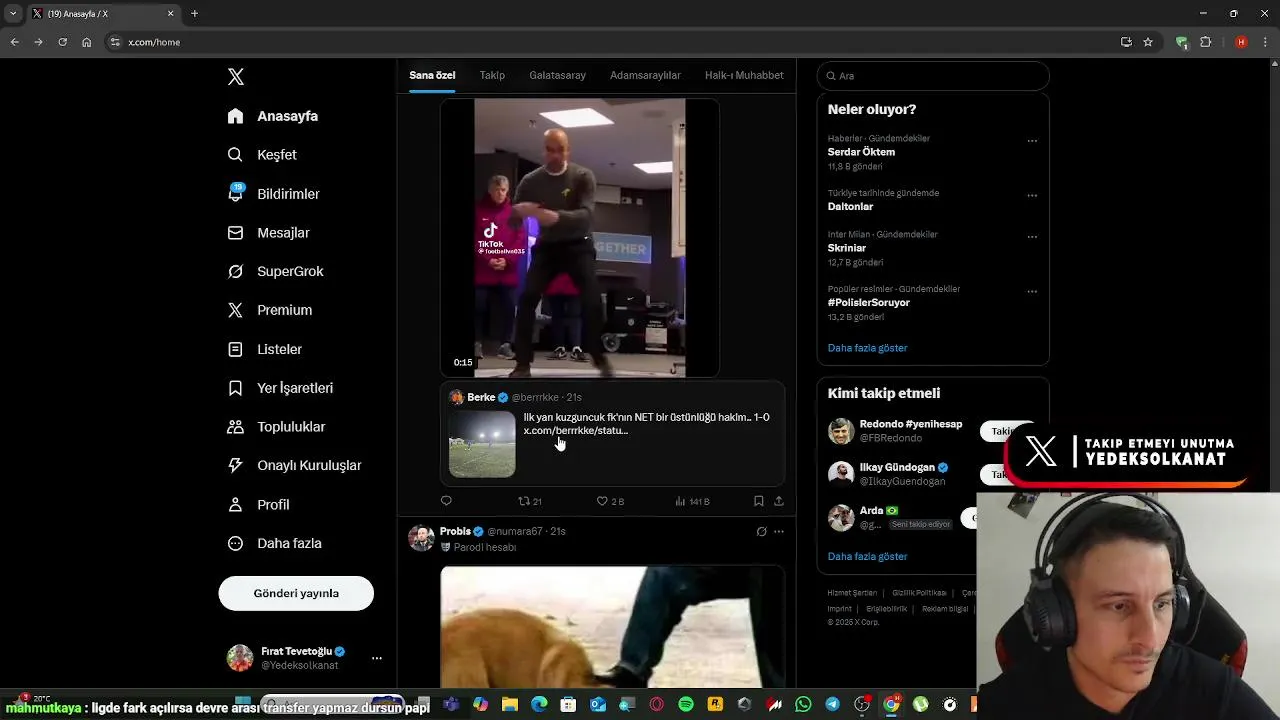Open more options for Daltonlar trend
Image resolution: width=1280 pixels, height=720 pixels.
coord(1032,196)
